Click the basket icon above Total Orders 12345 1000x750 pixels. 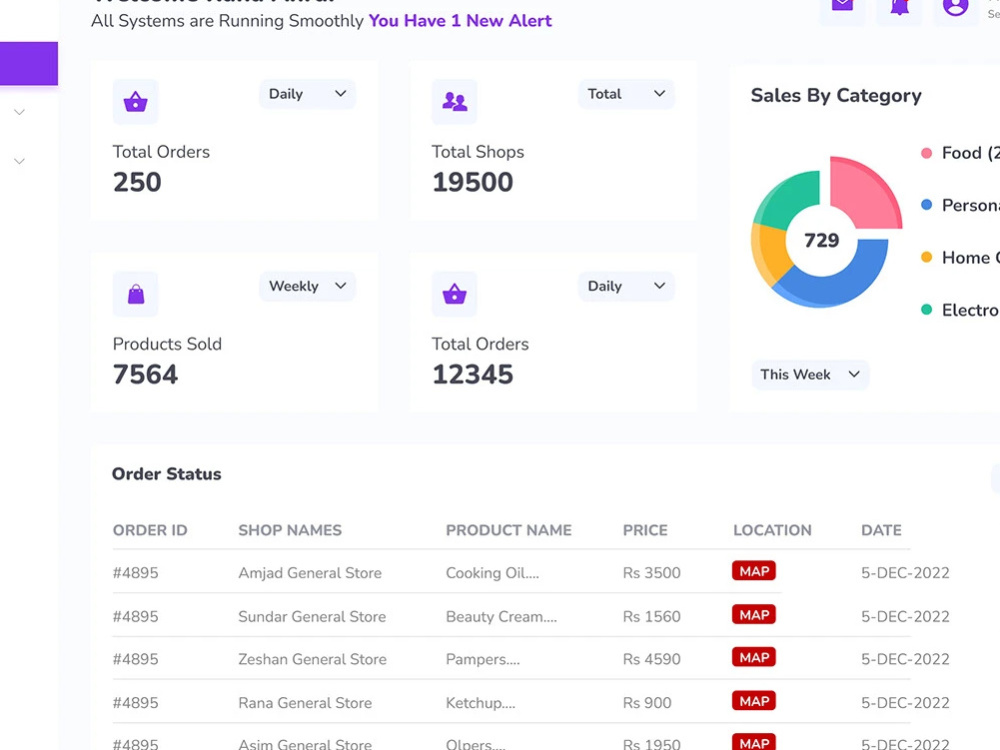(454, 294)
